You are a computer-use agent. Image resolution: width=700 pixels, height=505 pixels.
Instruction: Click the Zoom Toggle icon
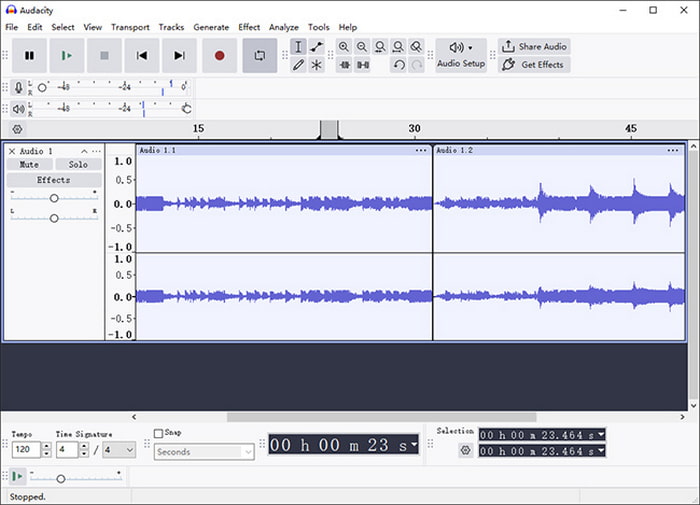click(416, 47)
